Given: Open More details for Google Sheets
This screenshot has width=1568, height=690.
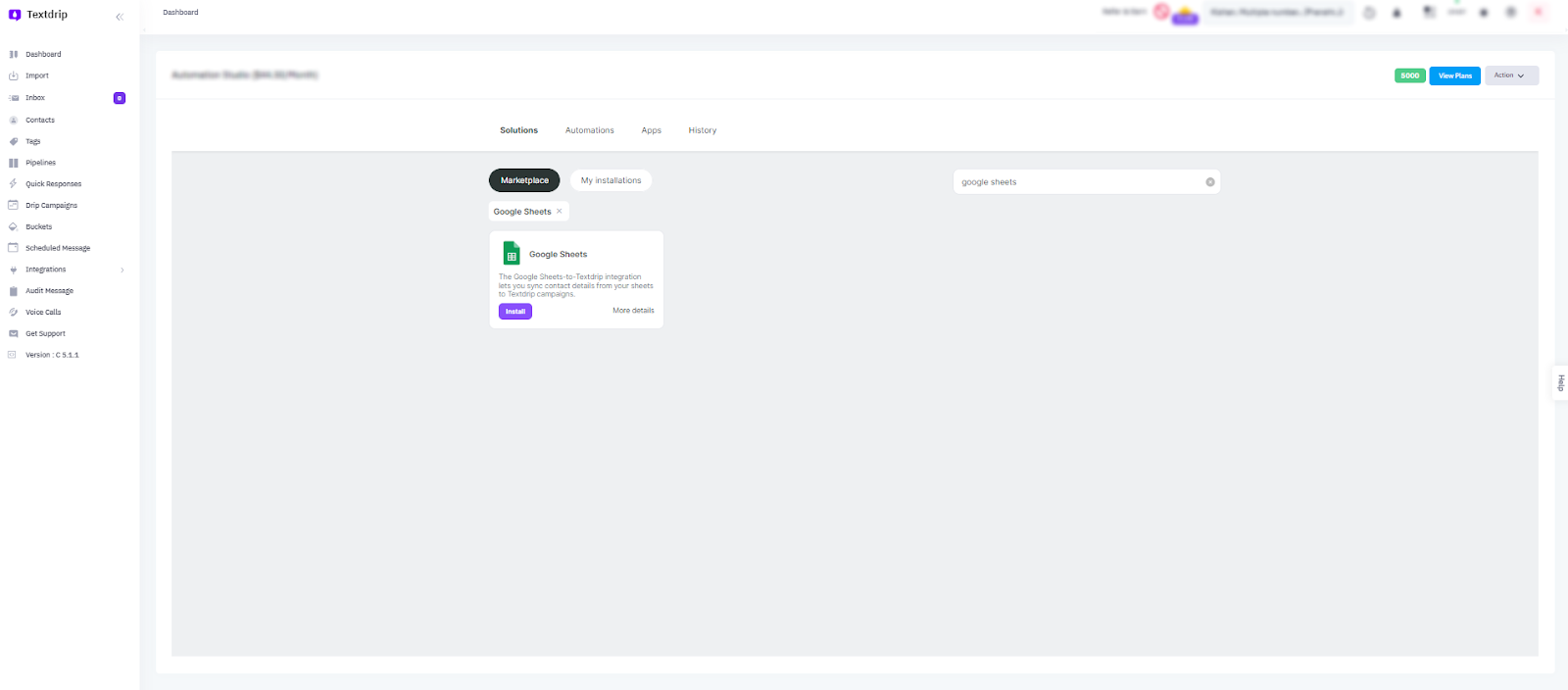Looking at the screenshot, I should click(x=633, y=311).
